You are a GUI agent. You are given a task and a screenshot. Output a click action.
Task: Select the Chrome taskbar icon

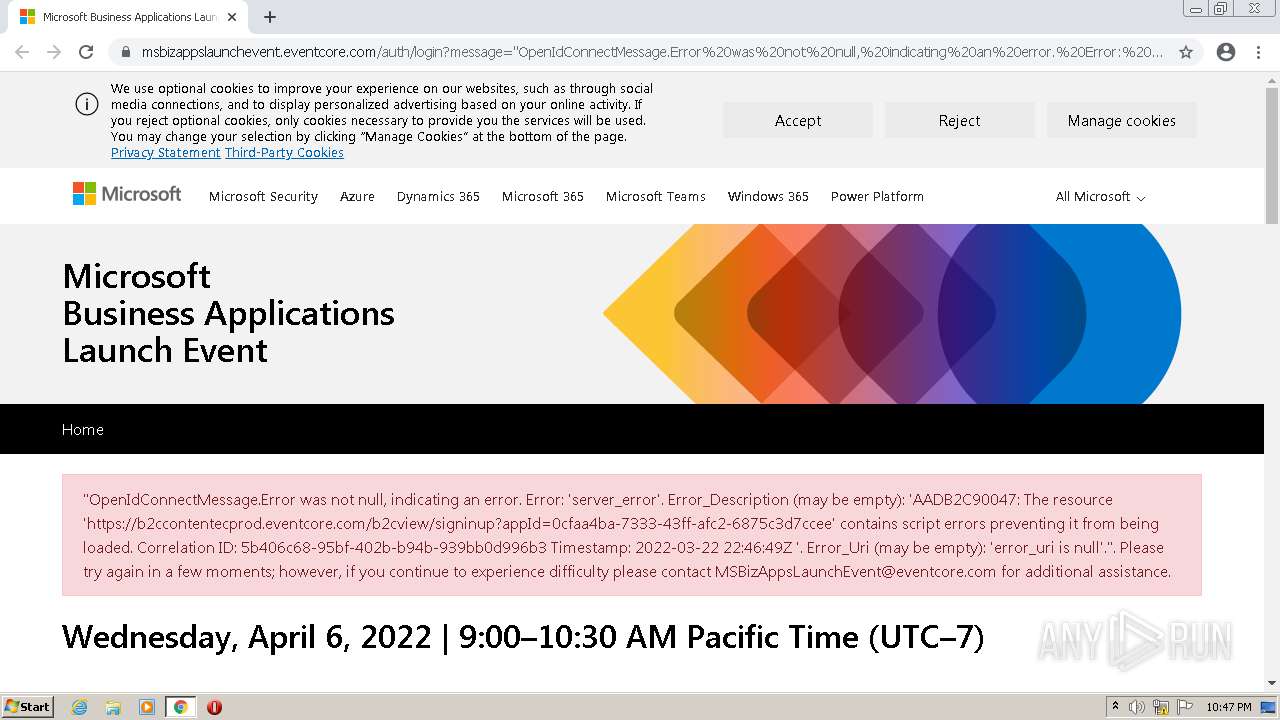[180, 707]
